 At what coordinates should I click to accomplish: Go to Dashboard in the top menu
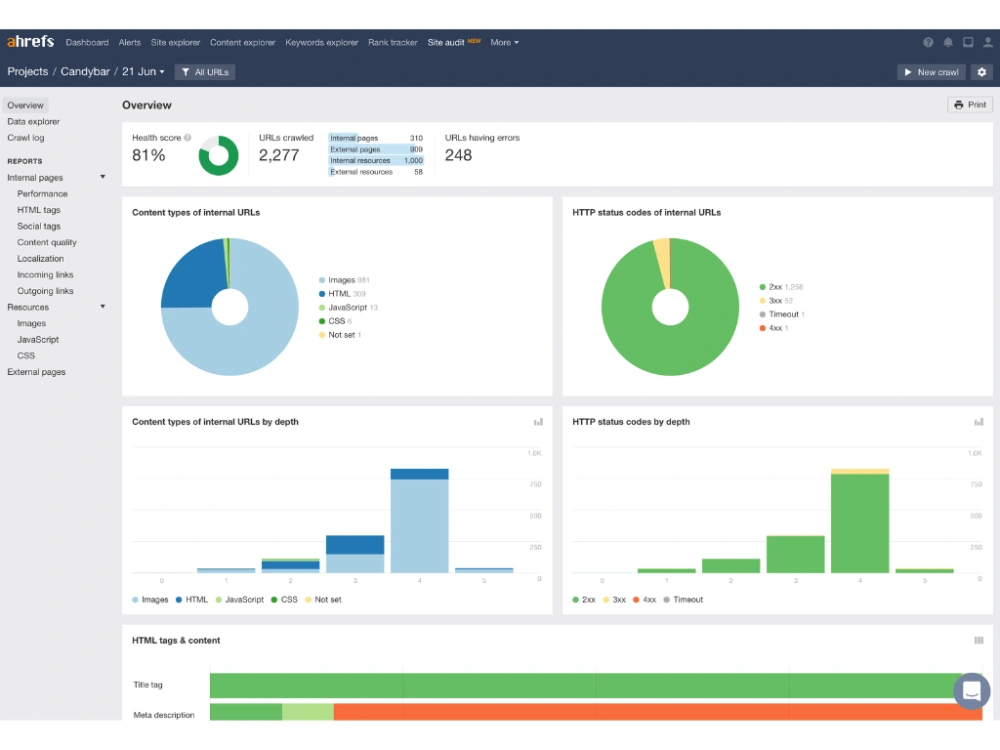87,42
